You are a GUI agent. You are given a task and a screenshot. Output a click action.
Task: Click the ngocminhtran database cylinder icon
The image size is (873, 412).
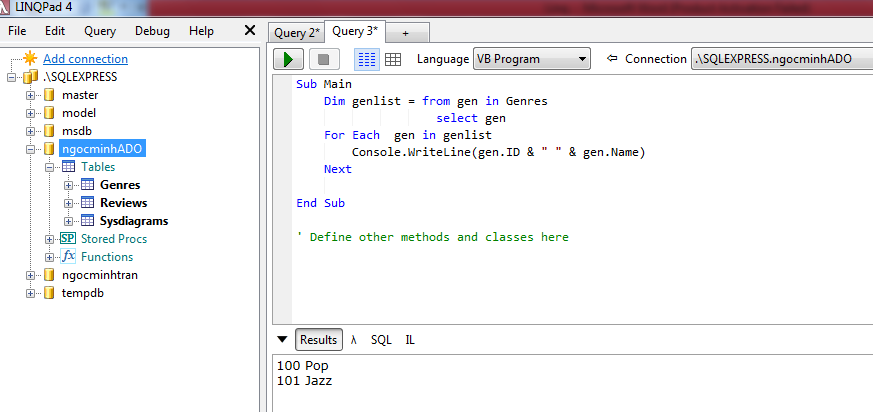(49, 275)
